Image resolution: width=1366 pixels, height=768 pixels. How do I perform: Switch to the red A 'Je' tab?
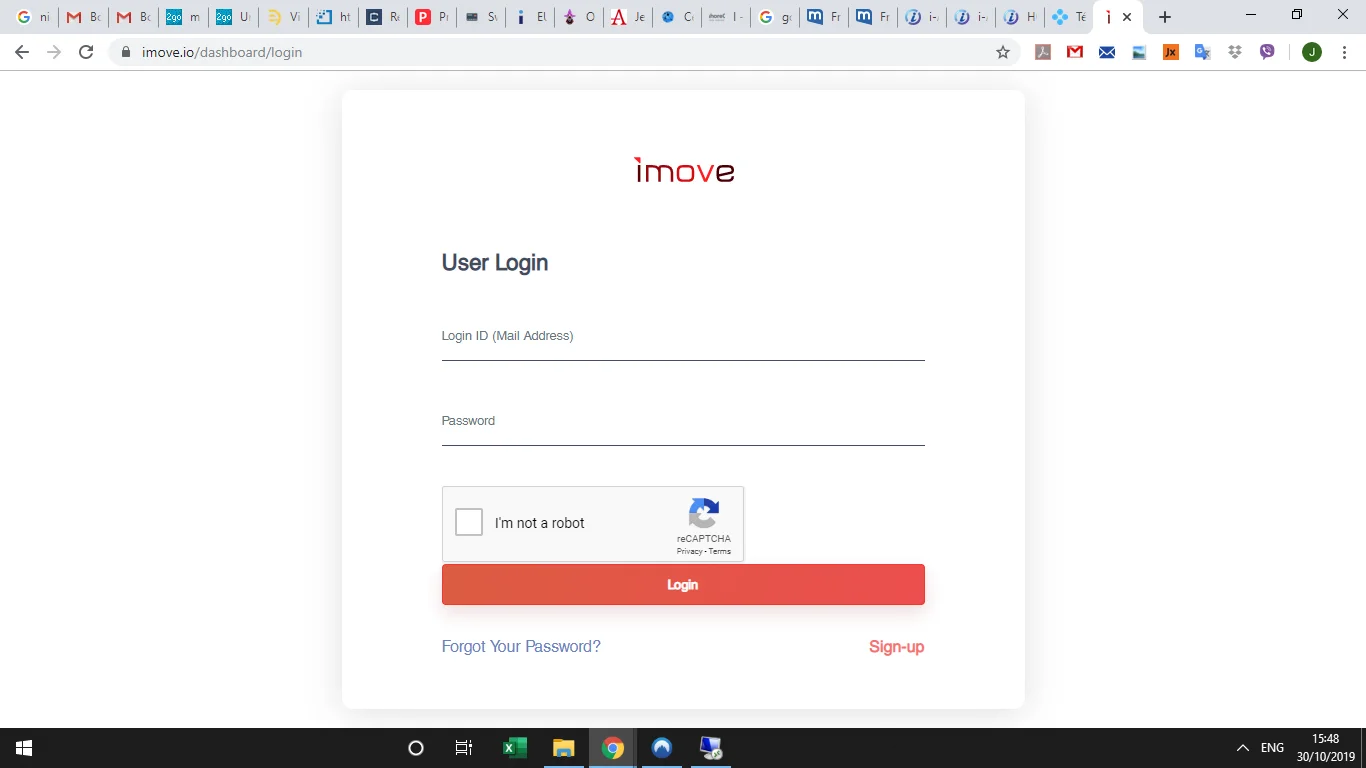point(629,17)
